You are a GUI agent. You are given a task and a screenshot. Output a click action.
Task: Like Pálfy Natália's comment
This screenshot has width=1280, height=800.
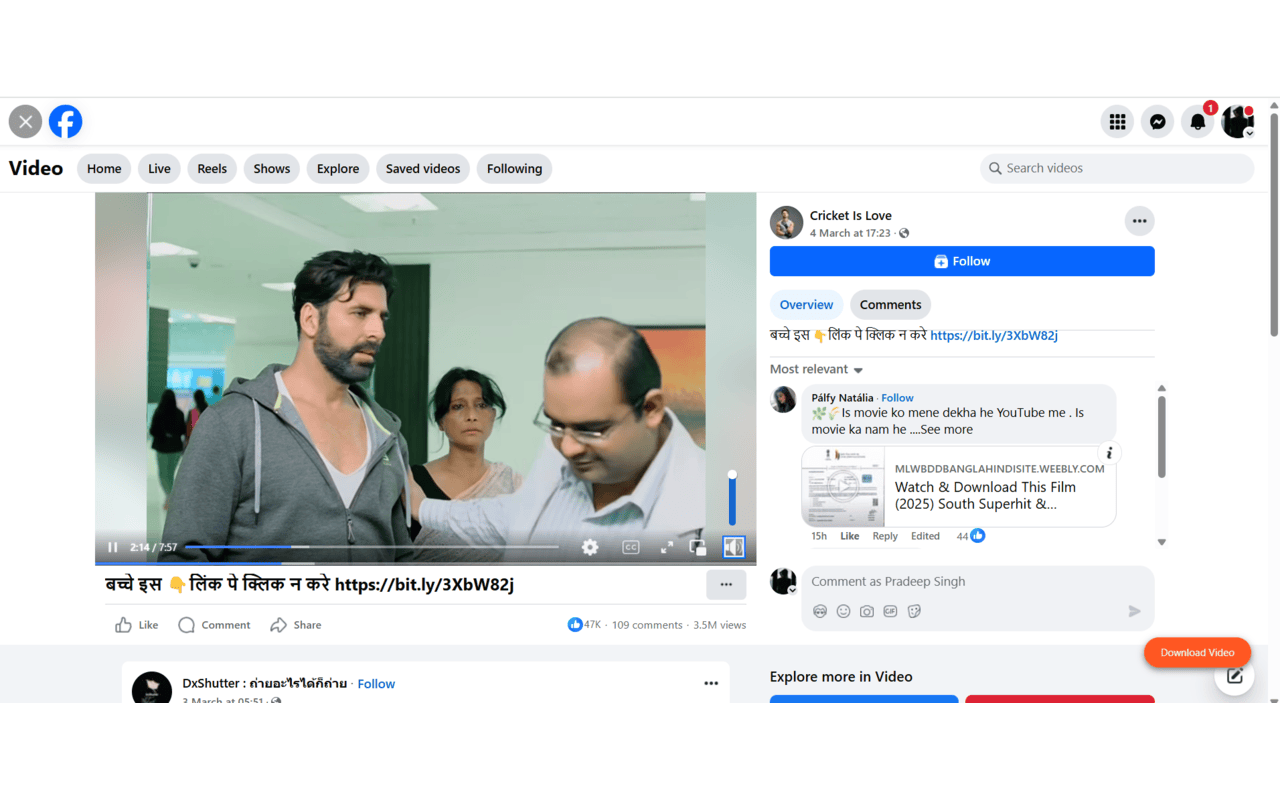[849, 536]
